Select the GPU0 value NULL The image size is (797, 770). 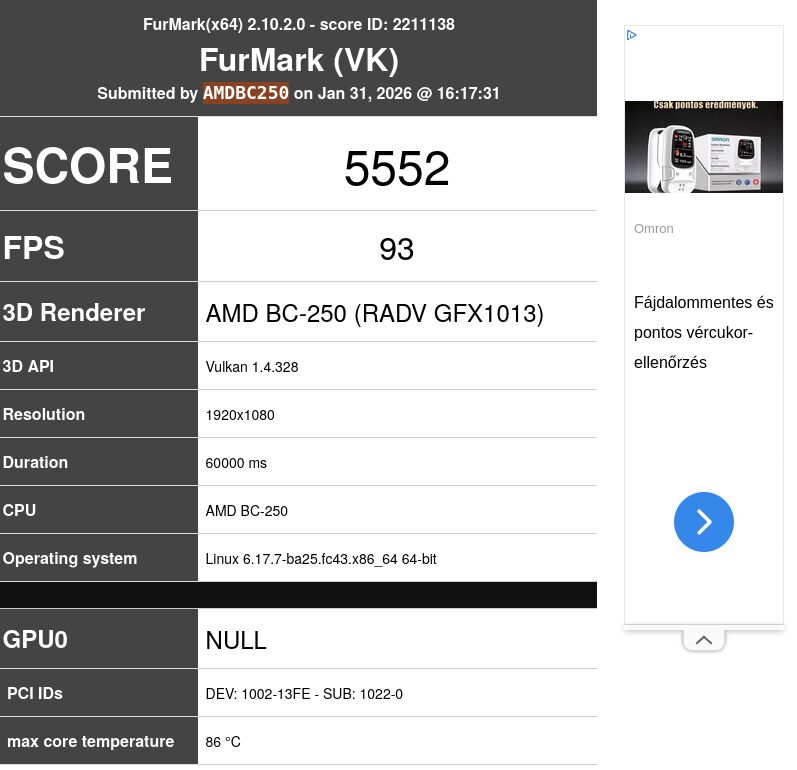[236, 640]
